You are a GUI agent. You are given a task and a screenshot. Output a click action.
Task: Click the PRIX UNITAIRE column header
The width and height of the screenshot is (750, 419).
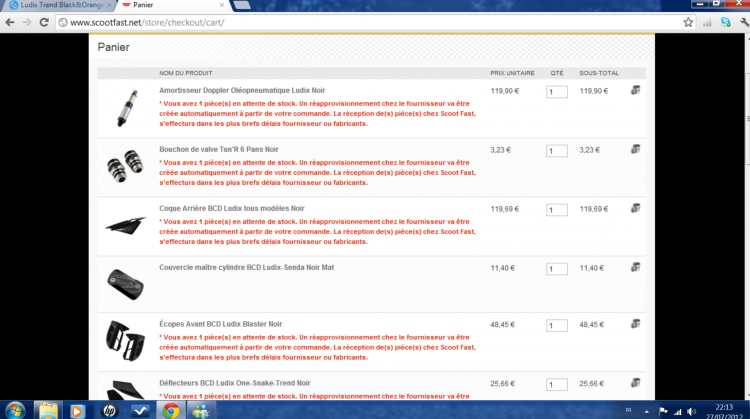tap(512, 73)
